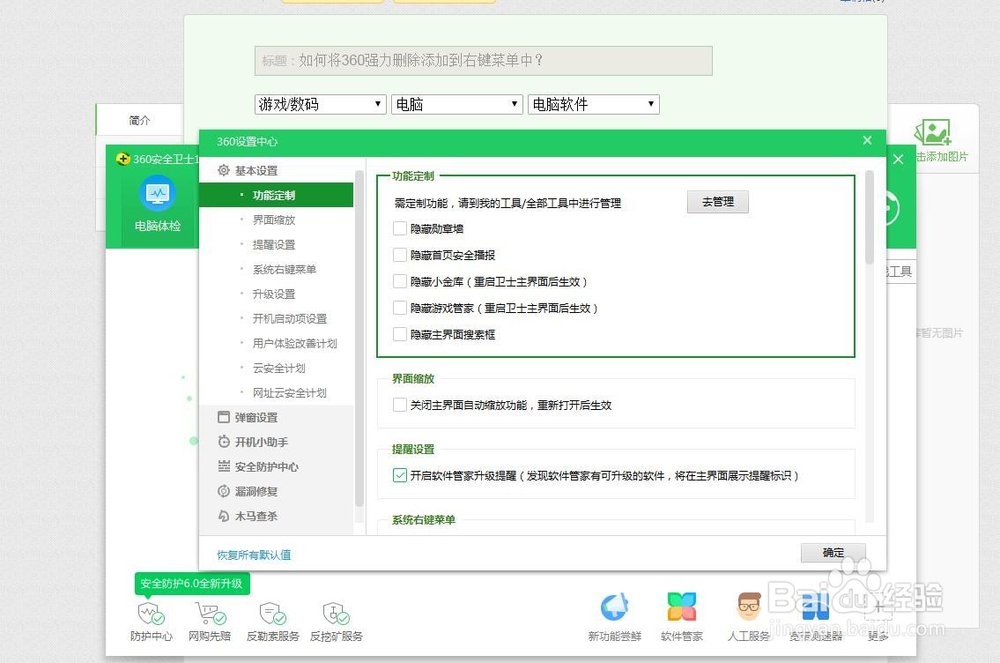Check 隐藏首页安全播报 option

pyautogui.click(x=400, y=255)
